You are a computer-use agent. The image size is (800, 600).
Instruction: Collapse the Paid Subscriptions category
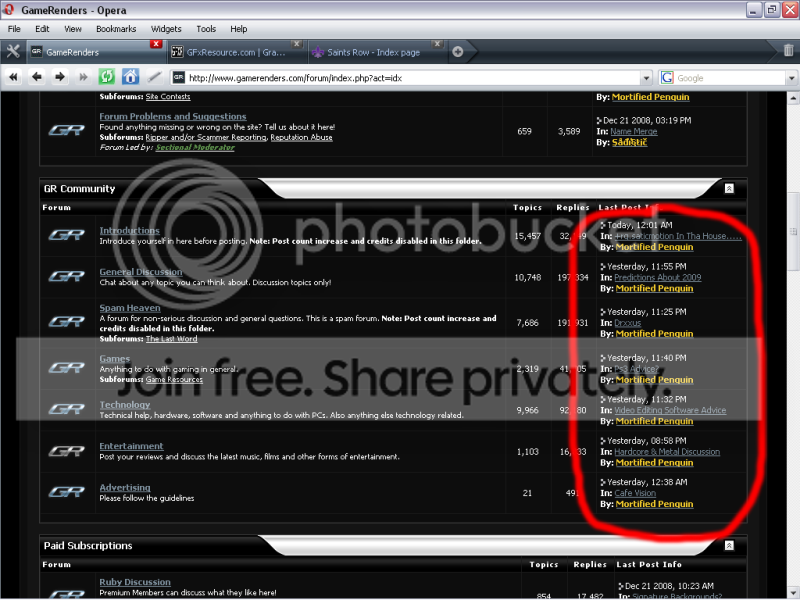pyautogui.click(x=729, y=545)
